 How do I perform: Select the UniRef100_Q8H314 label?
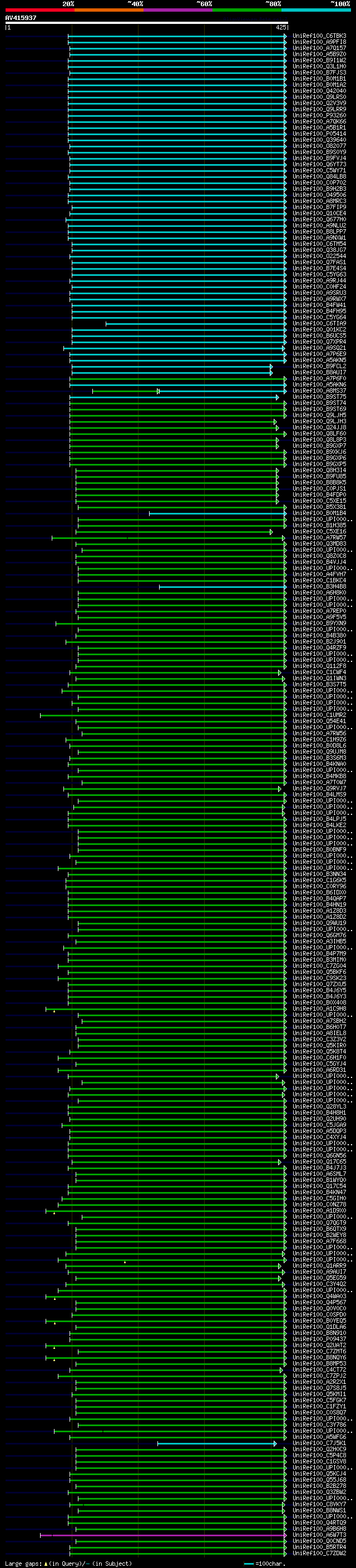pos(319,471)
